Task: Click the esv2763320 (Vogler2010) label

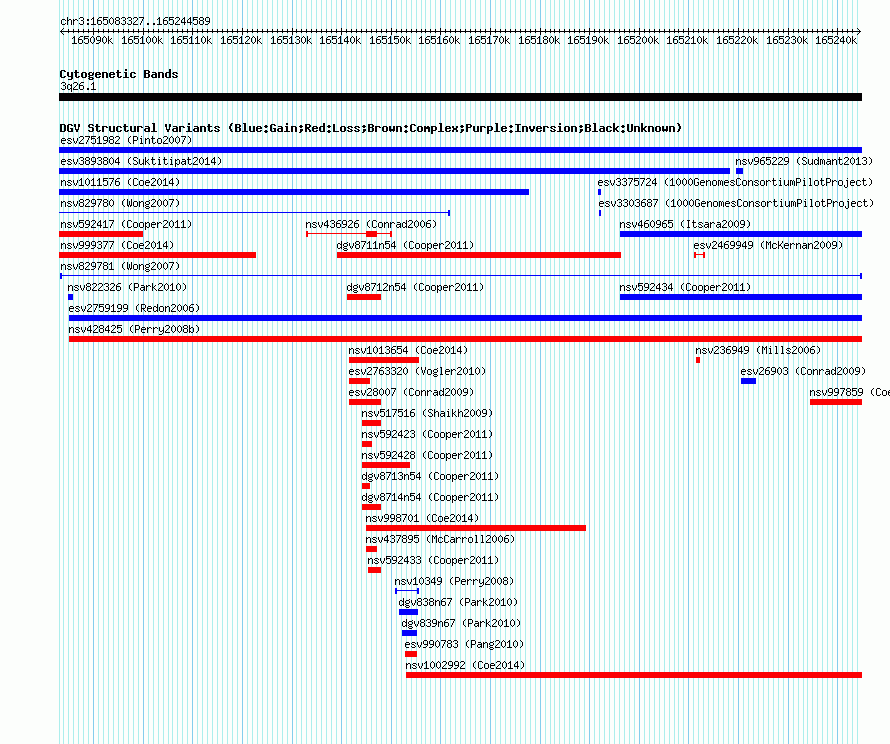Action: pyautogui.click(x=417, y=371)
